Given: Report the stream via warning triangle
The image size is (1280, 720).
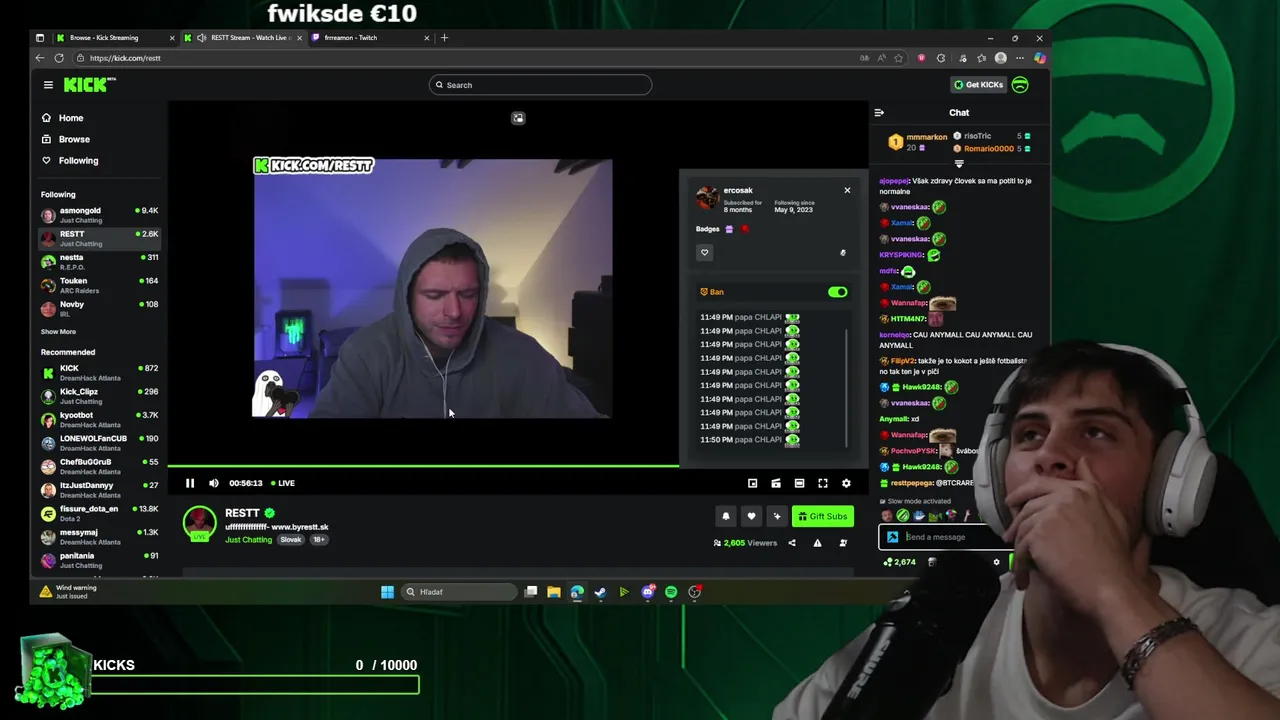Looking at the screenshot, I should click(x=817, y=543).
